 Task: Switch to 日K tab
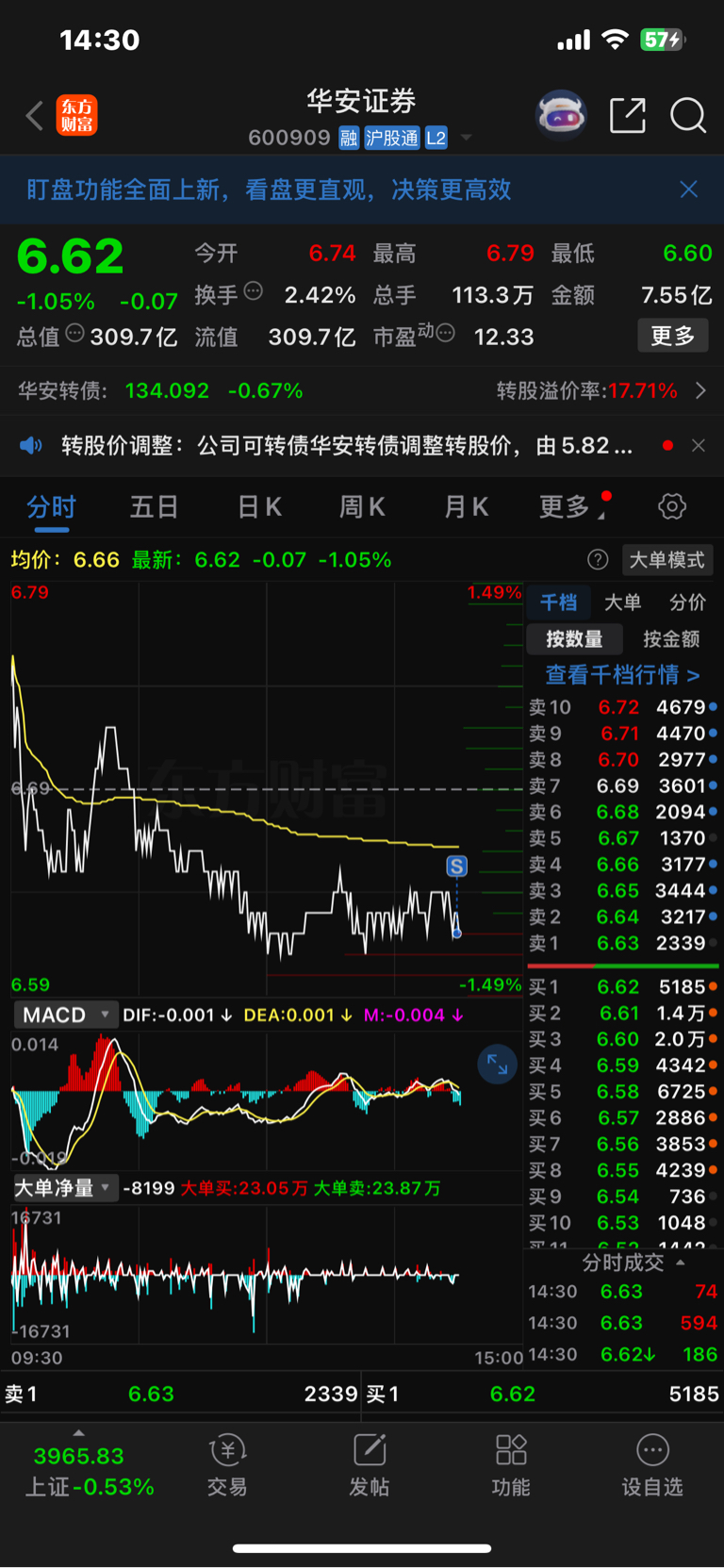point(259,507)
